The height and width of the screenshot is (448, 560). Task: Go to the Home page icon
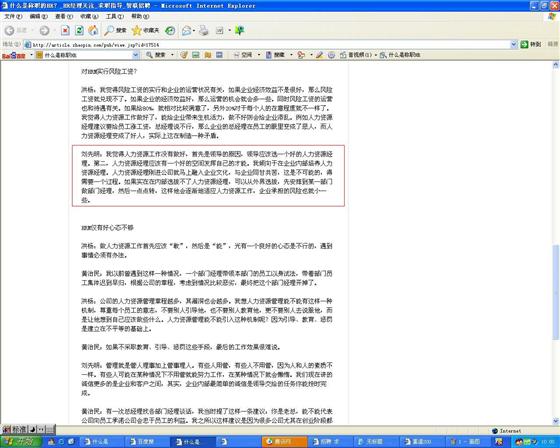(93, 31)
